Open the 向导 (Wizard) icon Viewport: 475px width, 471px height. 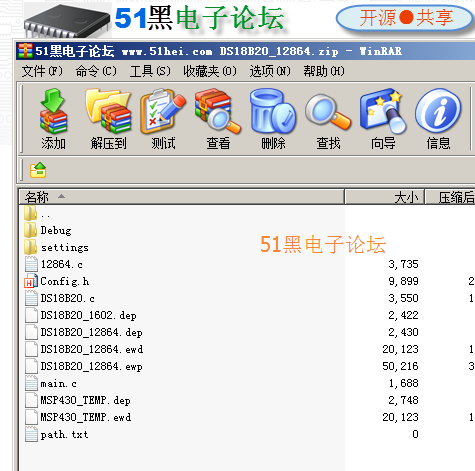click(x=383, y=111)
